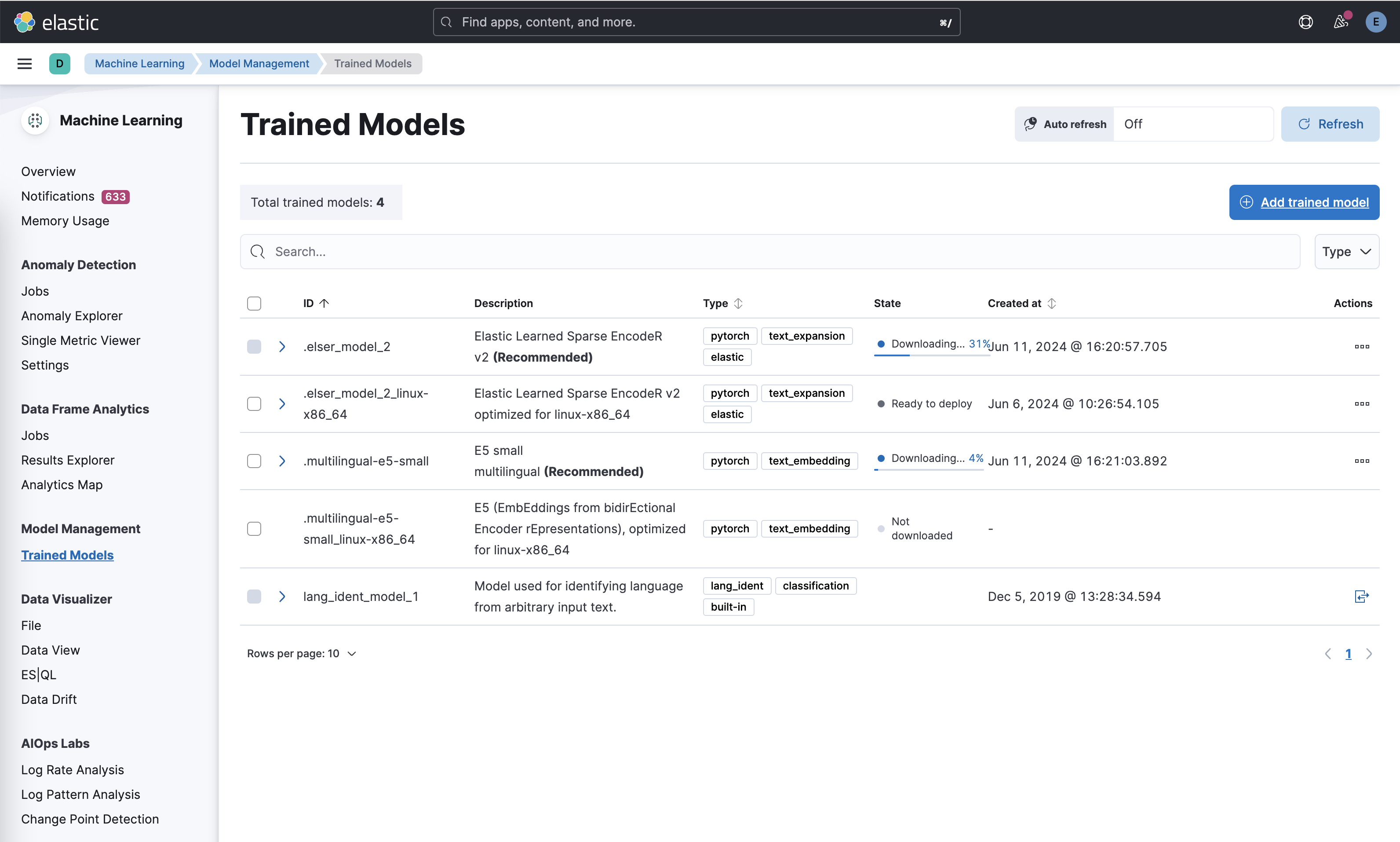This screenshot has width=1400, height=842.
Task: Open Overview in the sidebar
Action: 48,172
